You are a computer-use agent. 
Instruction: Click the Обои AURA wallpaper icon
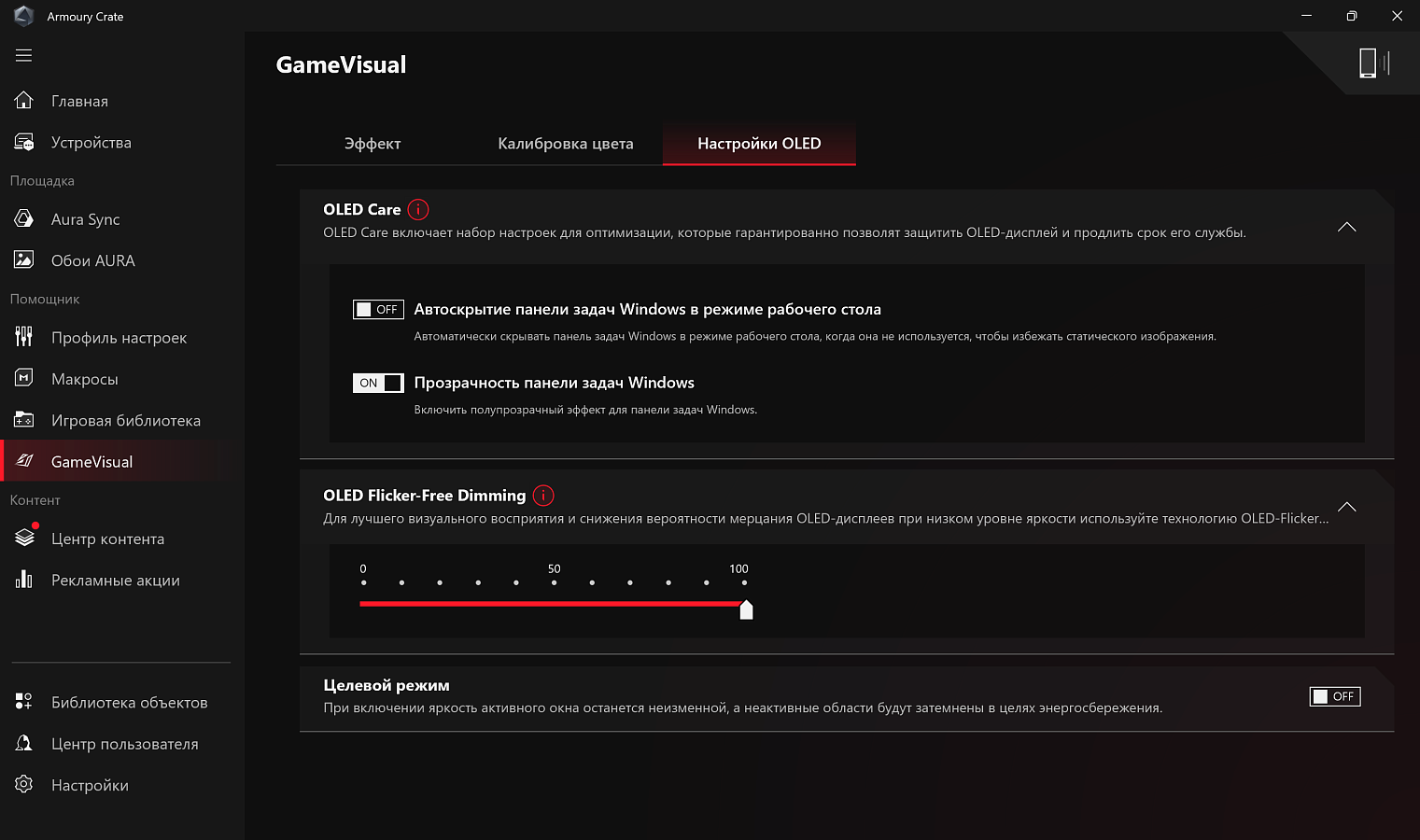pyautogui.click(x=24, y=259)
